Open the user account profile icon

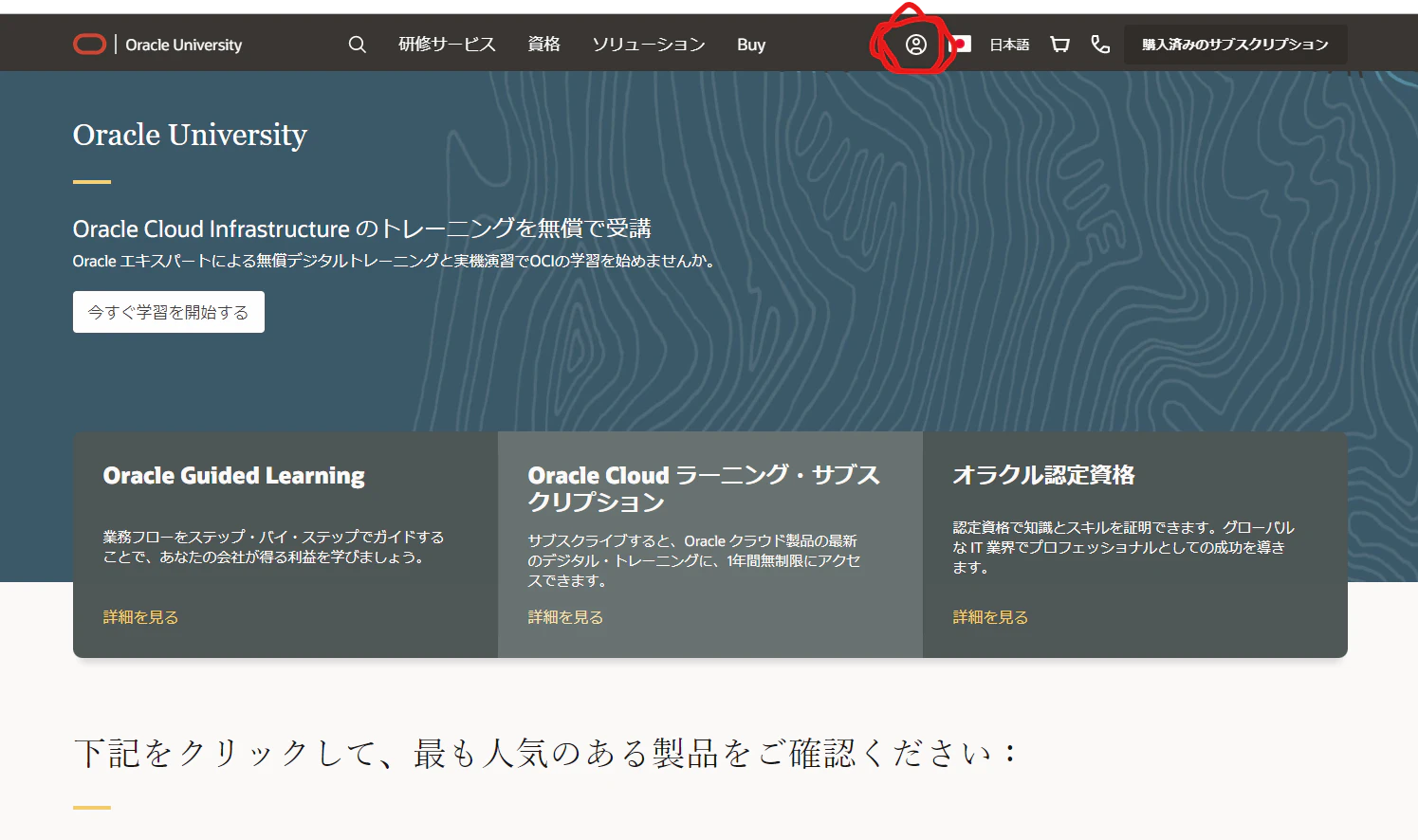pos(915,45)
